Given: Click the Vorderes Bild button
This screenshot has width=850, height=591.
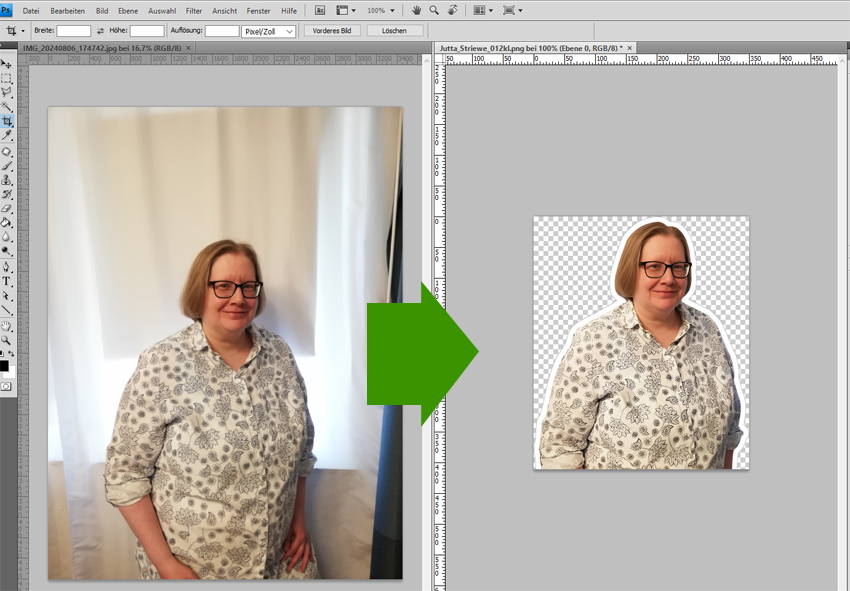Looking at the screenshot, I should point(332,31).
